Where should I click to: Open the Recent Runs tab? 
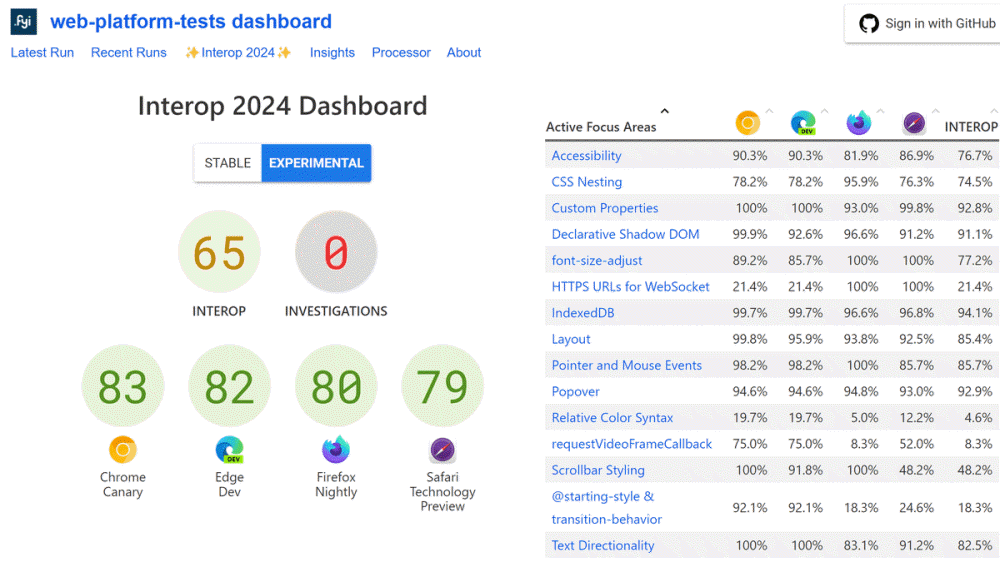128,52
